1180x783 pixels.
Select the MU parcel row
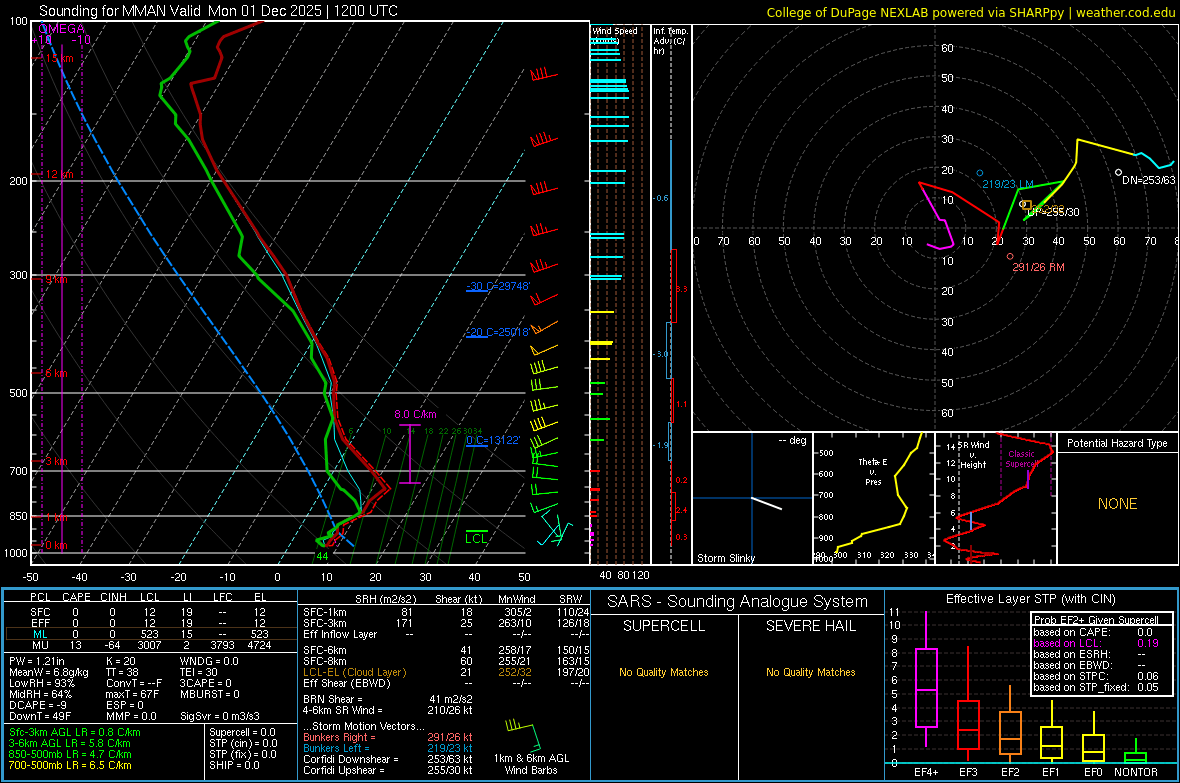pyautogui.click(x=149, y=645)
